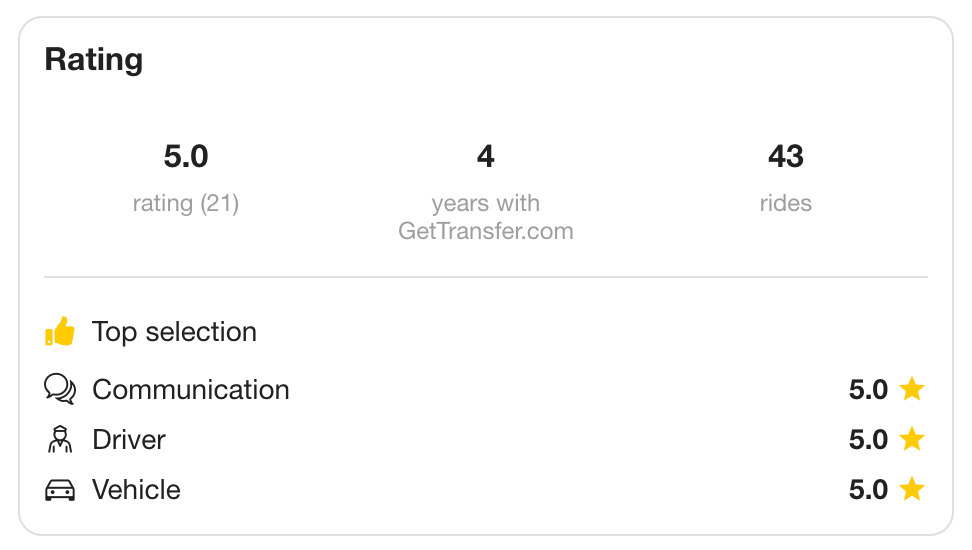Click the Driver label text
This screenshot has width=972, height=550.
[x=129, y=440]
